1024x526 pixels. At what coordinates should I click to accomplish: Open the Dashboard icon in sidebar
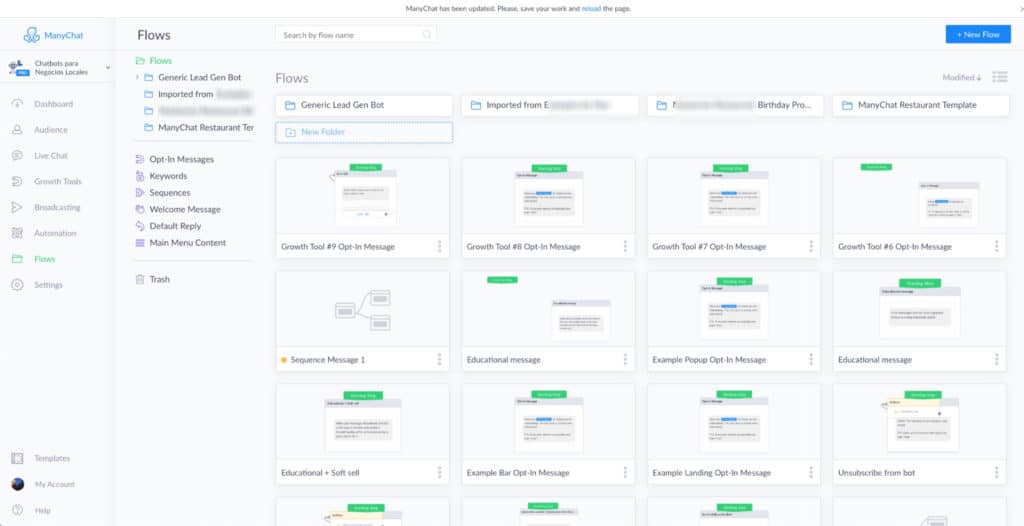pyautogui.click(x=18, y=104)
